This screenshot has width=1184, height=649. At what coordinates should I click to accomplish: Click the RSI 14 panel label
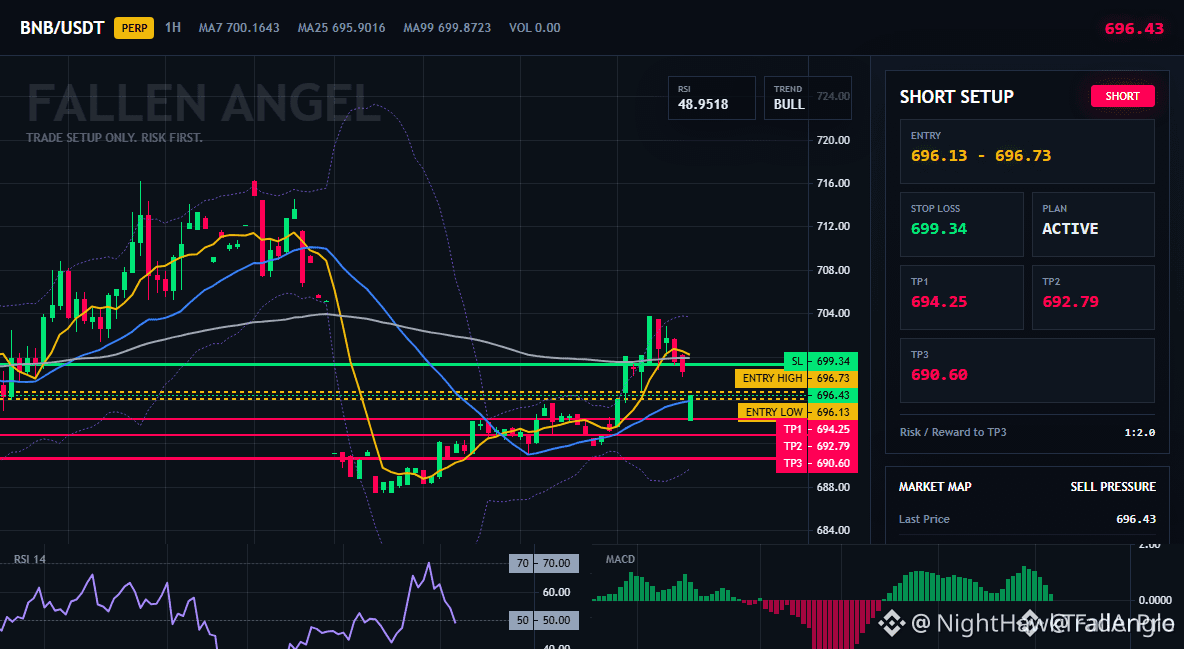pos(29,559)
